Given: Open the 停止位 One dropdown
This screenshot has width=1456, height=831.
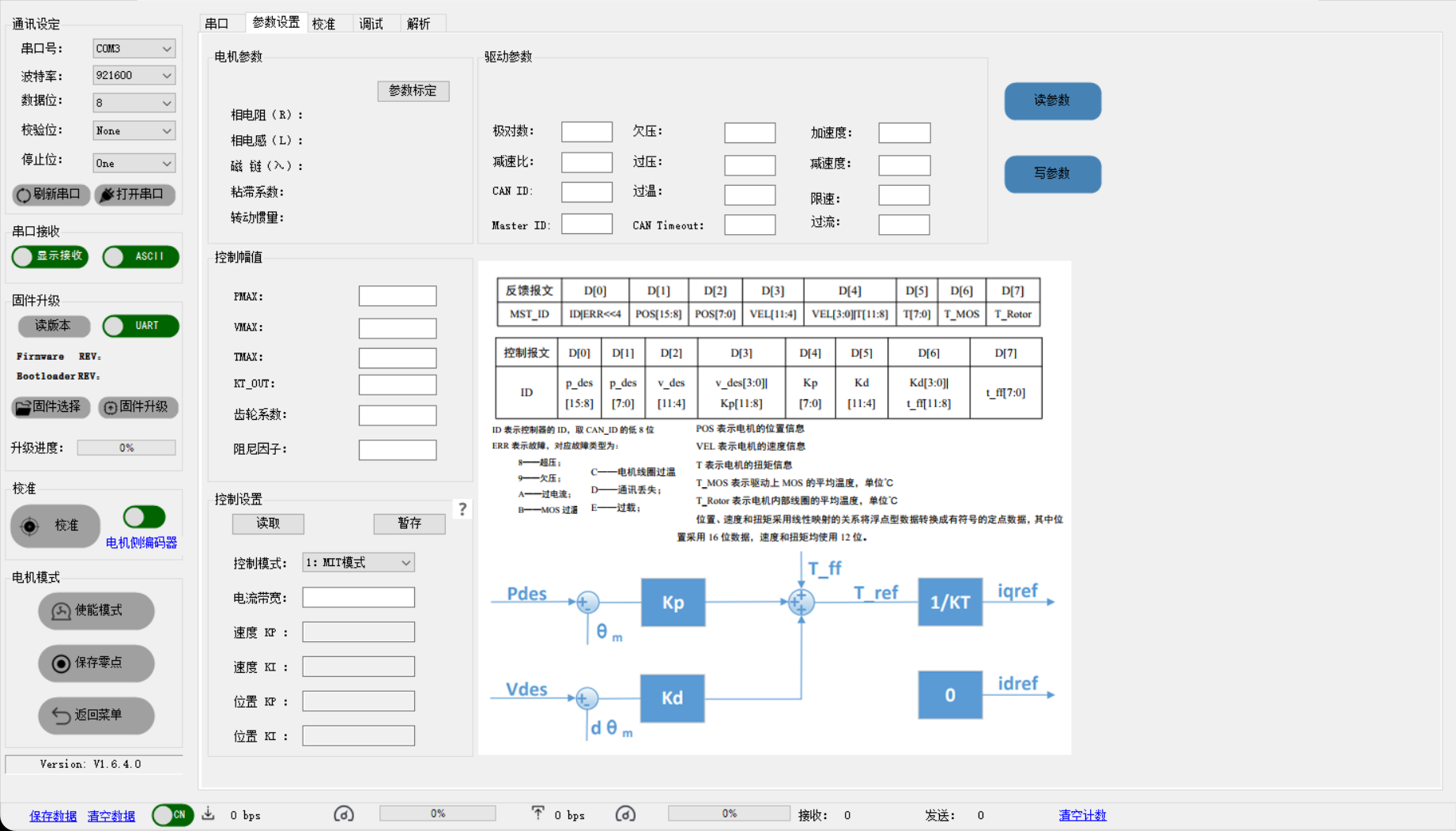Looking at the screenshot, I should coord(134,163).
